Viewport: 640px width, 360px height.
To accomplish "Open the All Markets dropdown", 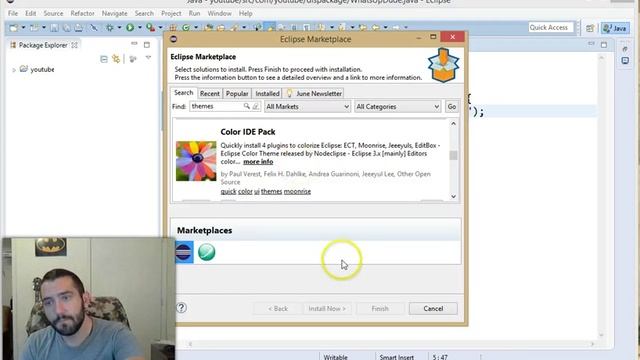I will tap(307, 107).
